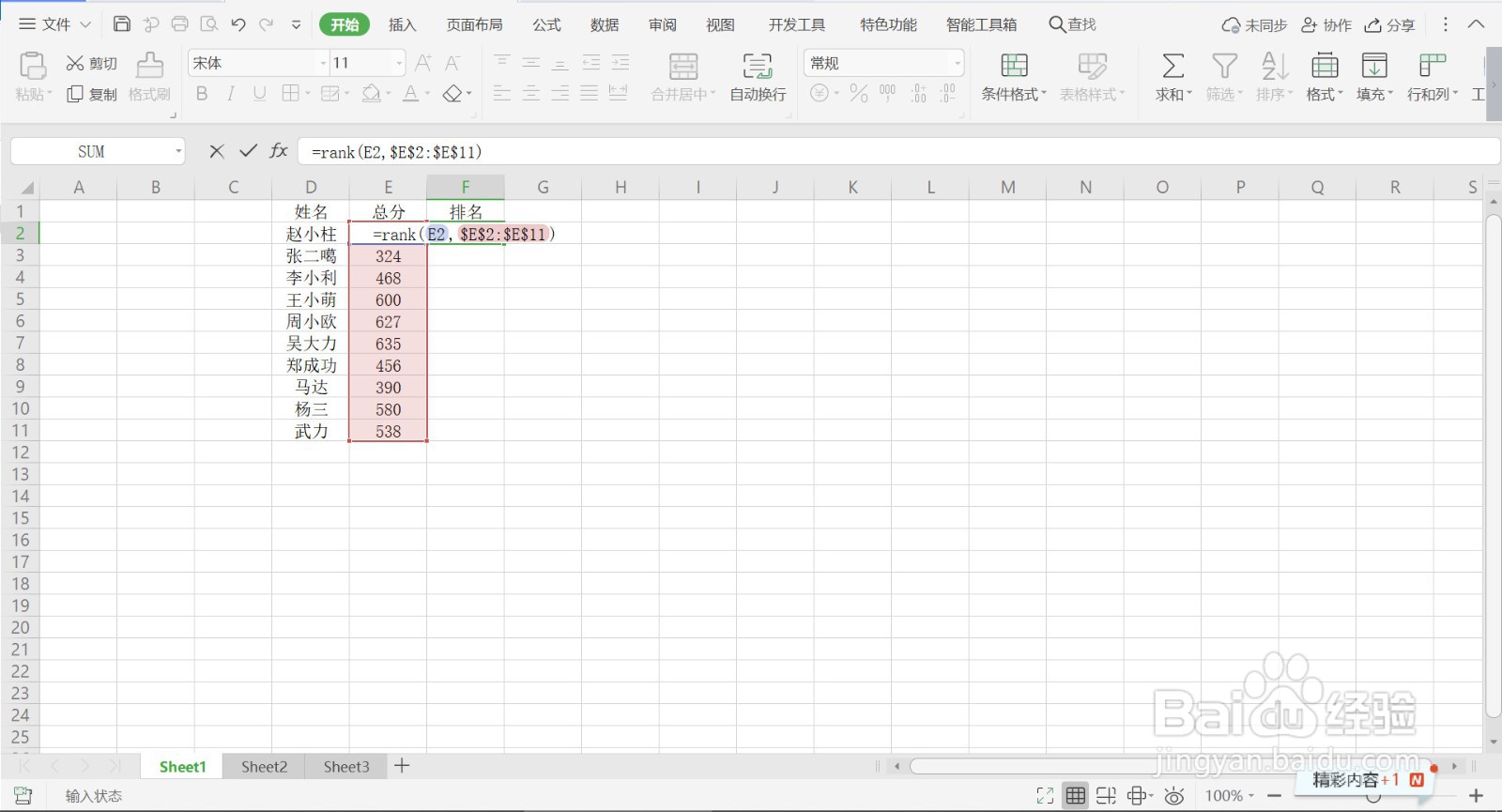The height and width of the screenshot is (812, 1502).
Task: Increase font size with larger A icon
Action: click(423, 63)
